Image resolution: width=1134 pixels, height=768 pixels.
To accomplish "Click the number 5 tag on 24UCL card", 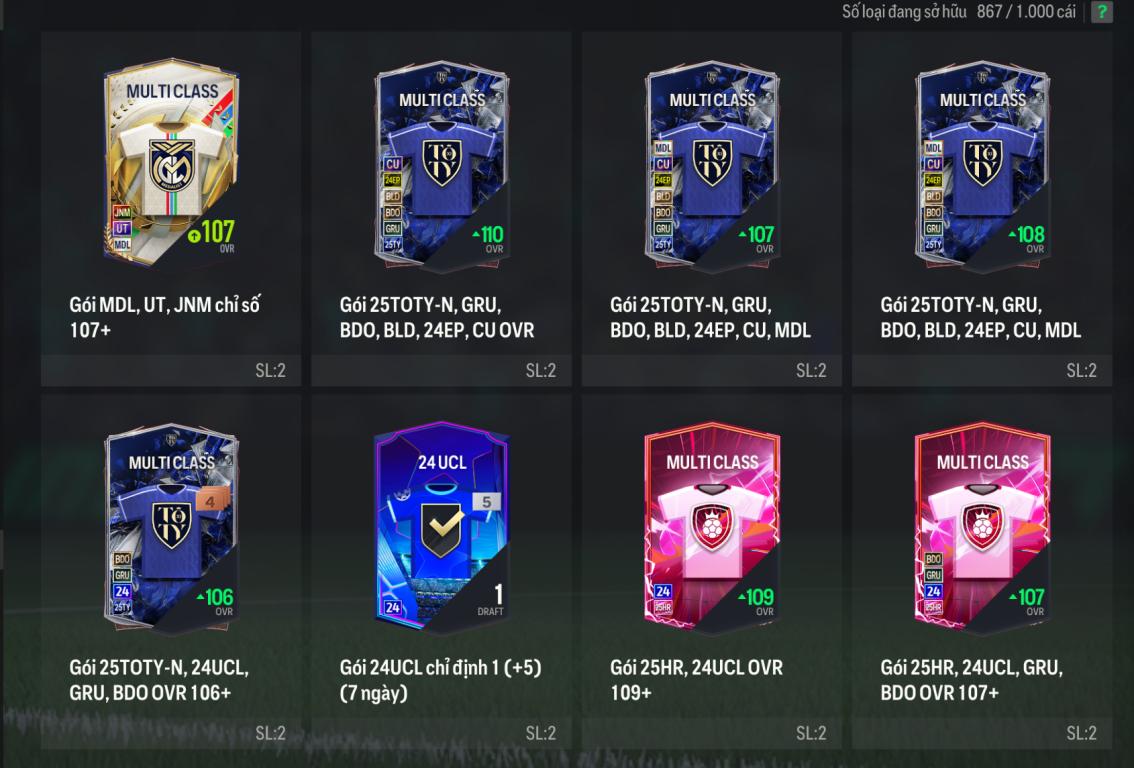I will pyautogui.click(x=486, y=501).
